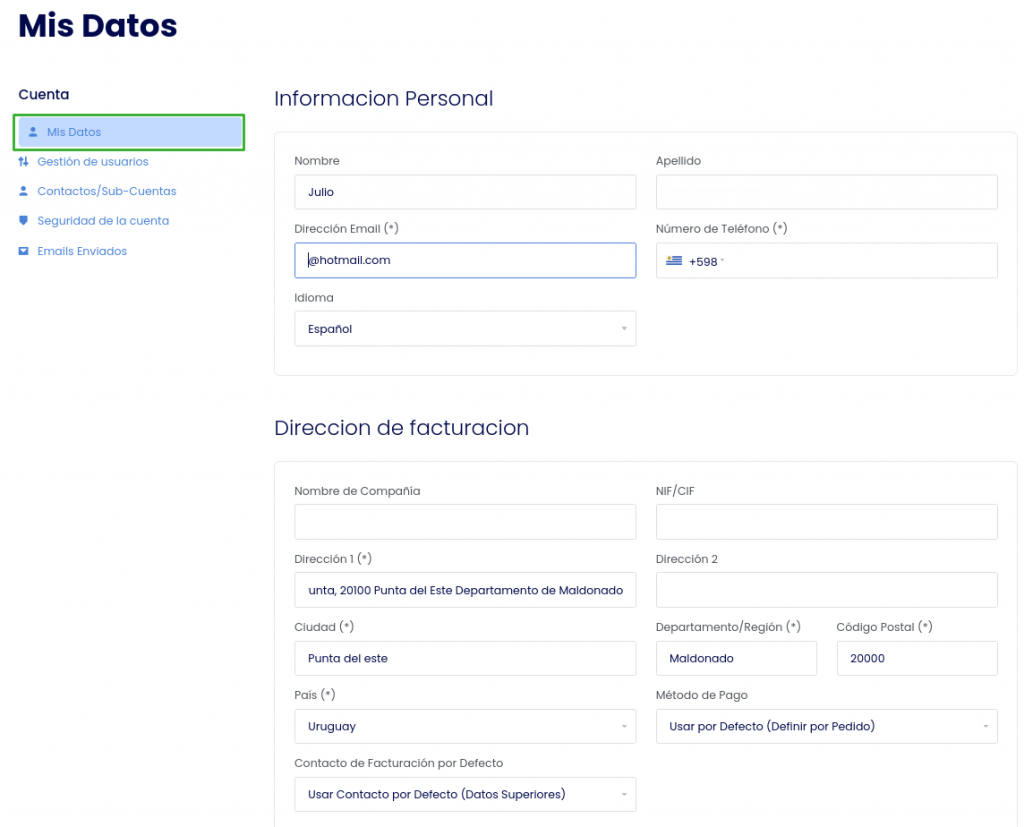The image size is (1024, 827).
Task: Click the Emails Enviados envelope icon
Action: coord(24,251)
